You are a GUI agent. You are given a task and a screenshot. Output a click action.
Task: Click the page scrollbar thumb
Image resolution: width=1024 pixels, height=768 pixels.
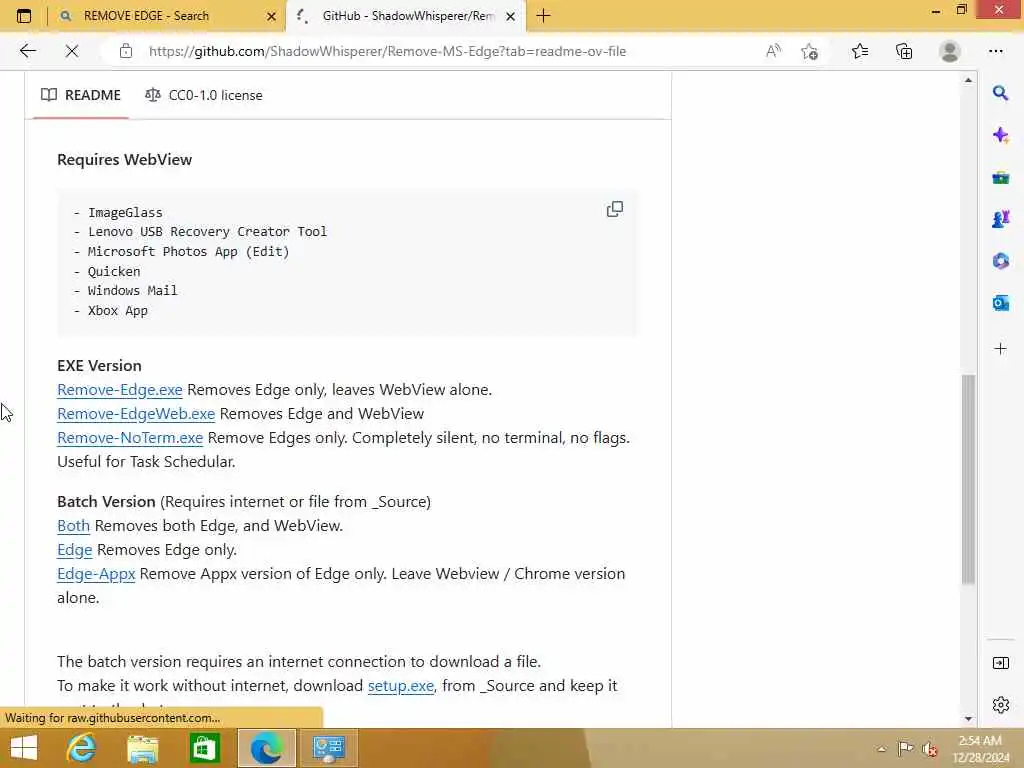(x=968, y=479)
